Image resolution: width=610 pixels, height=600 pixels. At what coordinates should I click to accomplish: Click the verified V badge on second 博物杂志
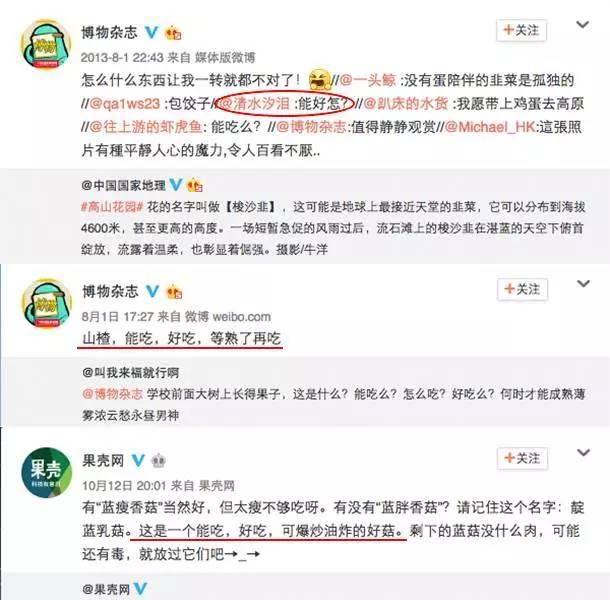[x=152, y=291]
